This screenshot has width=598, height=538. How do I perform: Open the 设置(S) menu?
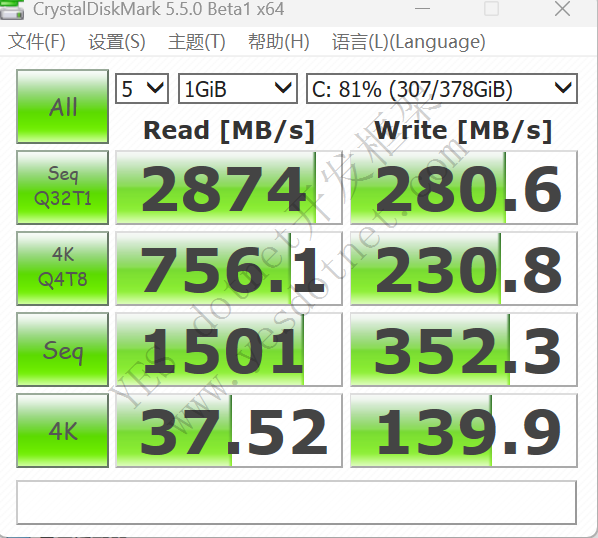point(117,42)
